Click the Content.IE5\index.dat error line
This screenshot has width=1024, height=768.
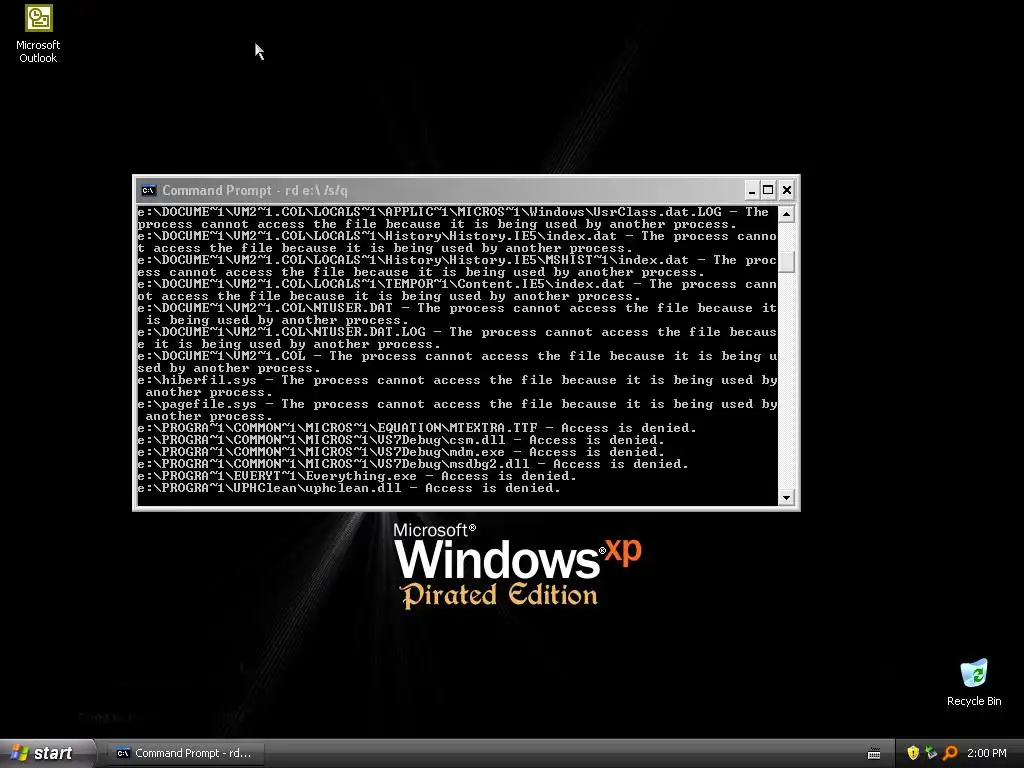pyautogui.click(x=457, y=290)
